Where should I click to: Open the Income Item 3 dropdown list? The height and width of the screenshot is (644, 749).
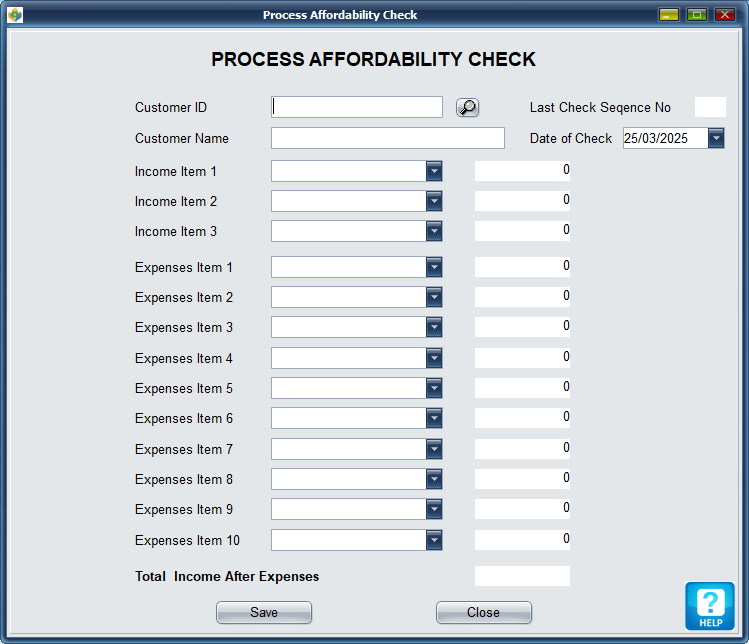coord(434,231)
